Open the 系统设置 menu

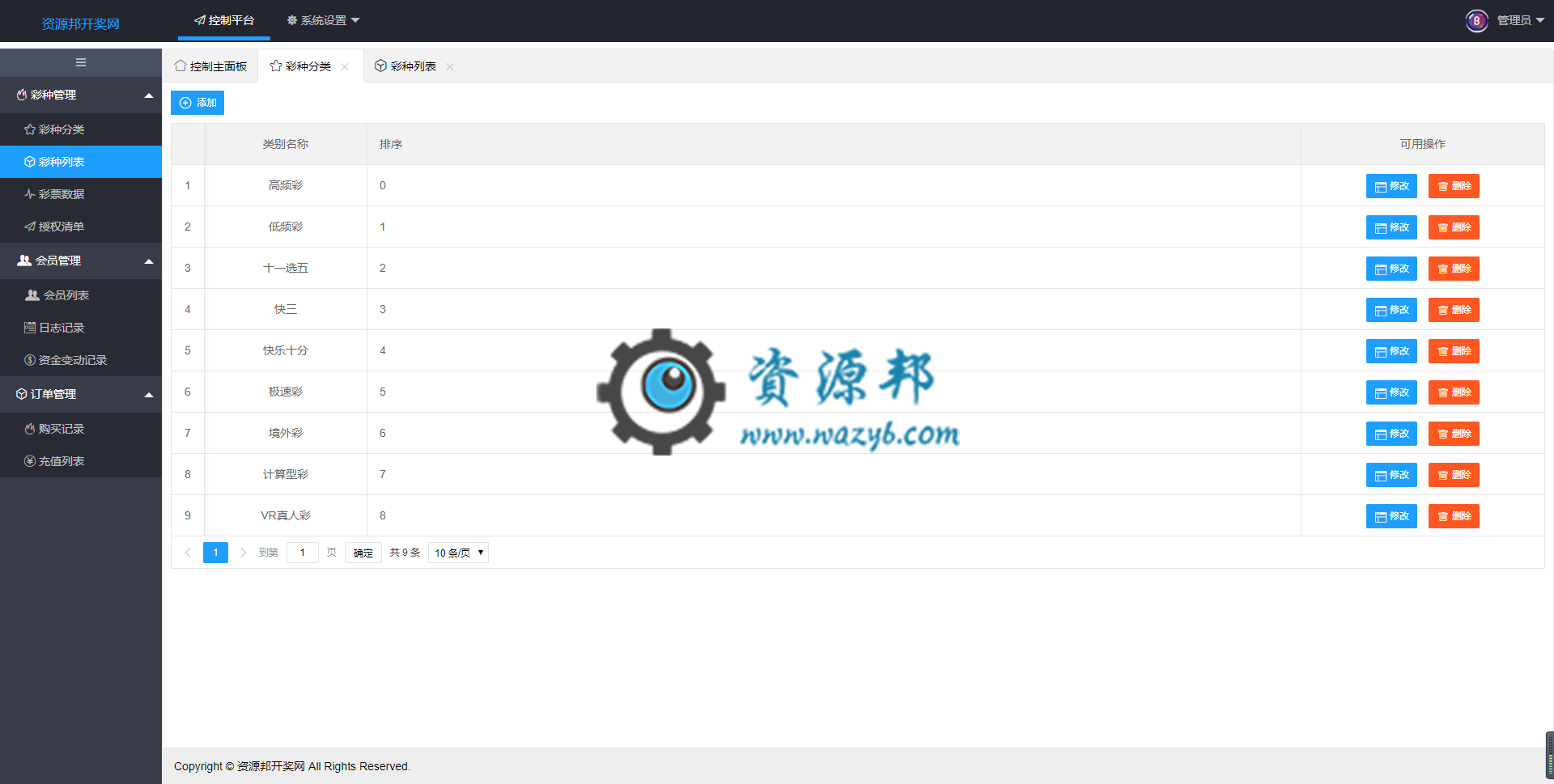pos(323,20)
